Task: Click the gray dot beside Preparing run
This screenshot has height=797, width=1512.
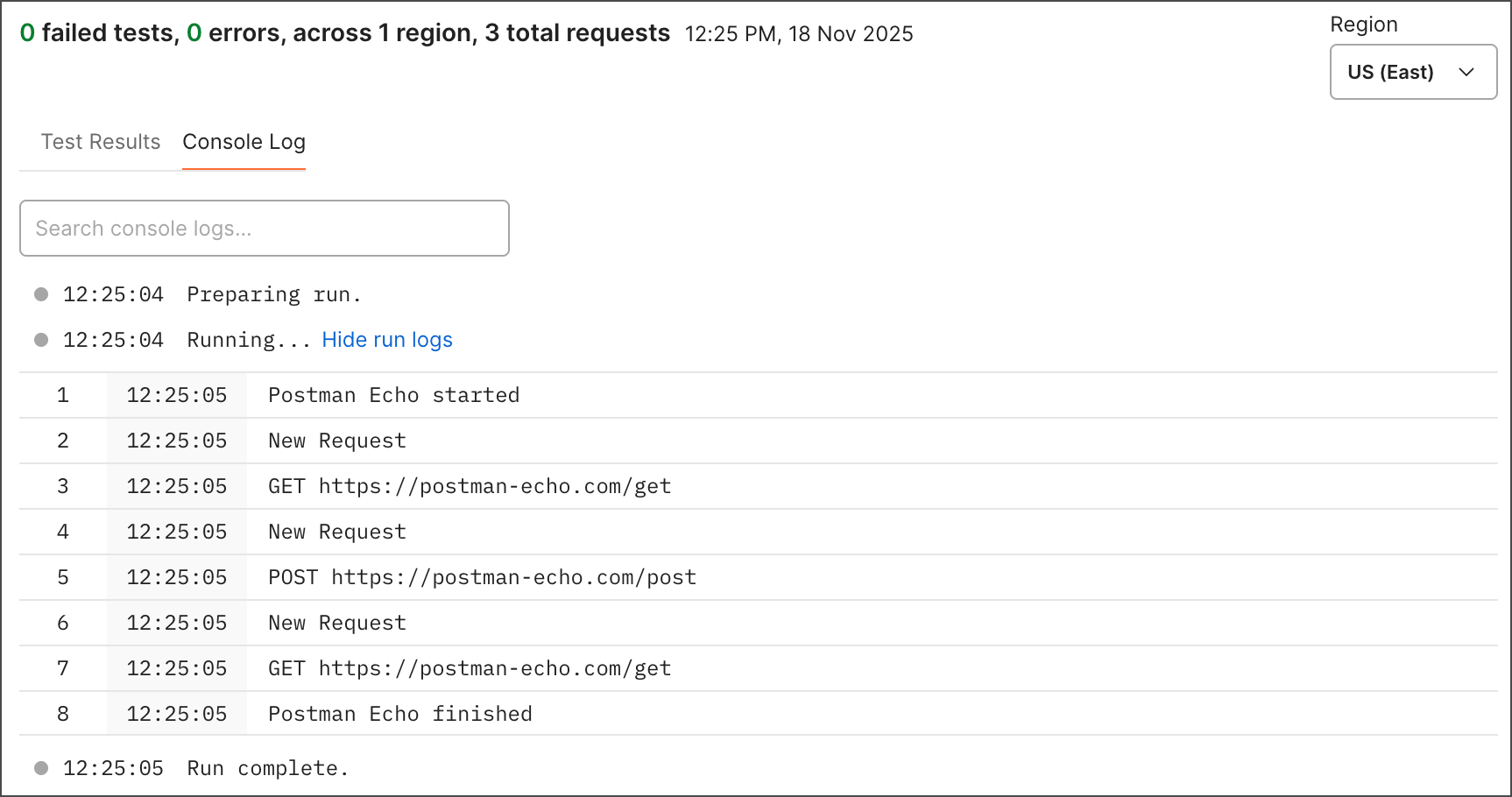Action: (41, 294)
